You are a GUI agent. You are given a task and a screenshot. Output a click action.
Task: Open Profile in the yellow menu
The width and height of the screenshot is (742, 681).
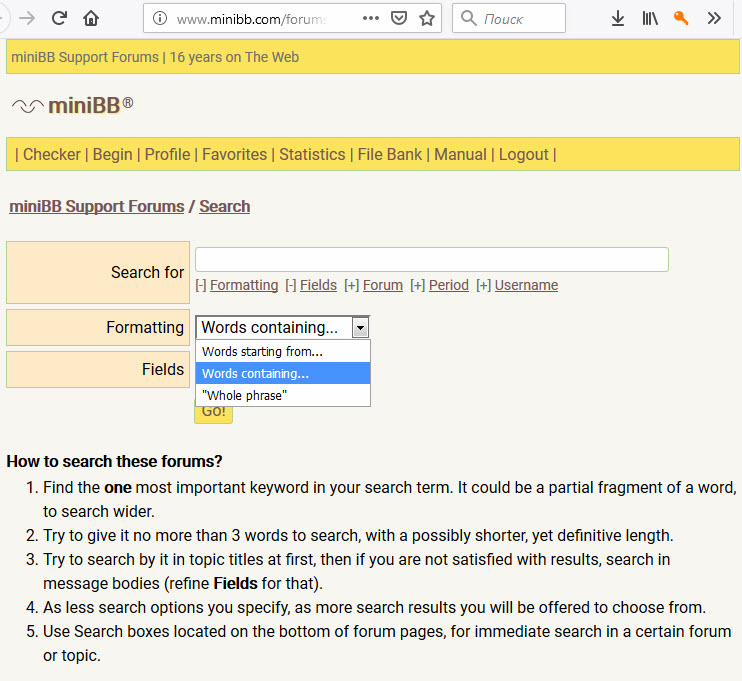tap(167, 154)
